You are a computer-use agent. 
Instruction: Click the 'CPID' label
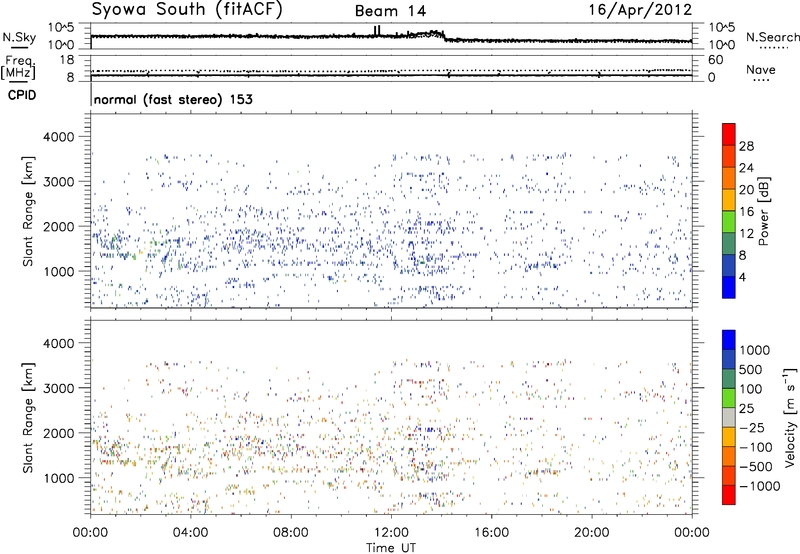22,95
